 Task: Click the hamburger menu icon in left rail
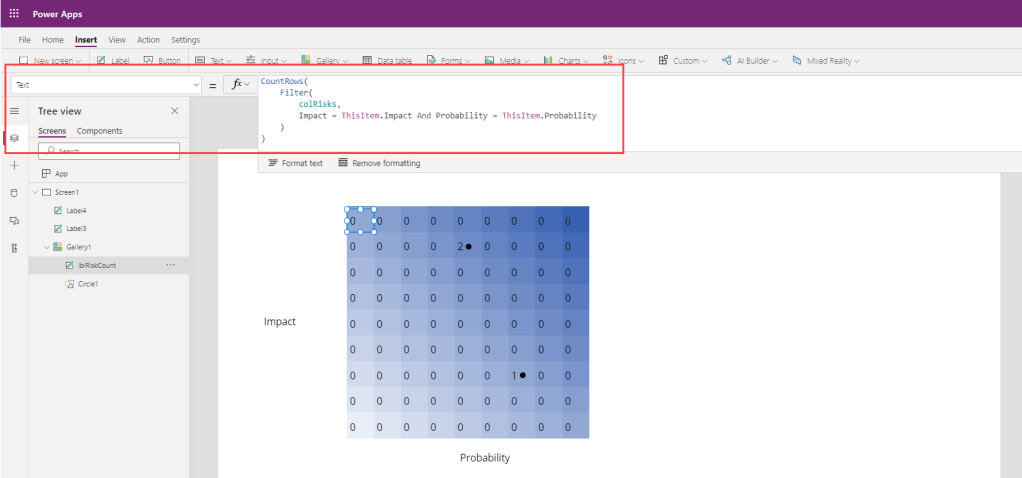14,111
